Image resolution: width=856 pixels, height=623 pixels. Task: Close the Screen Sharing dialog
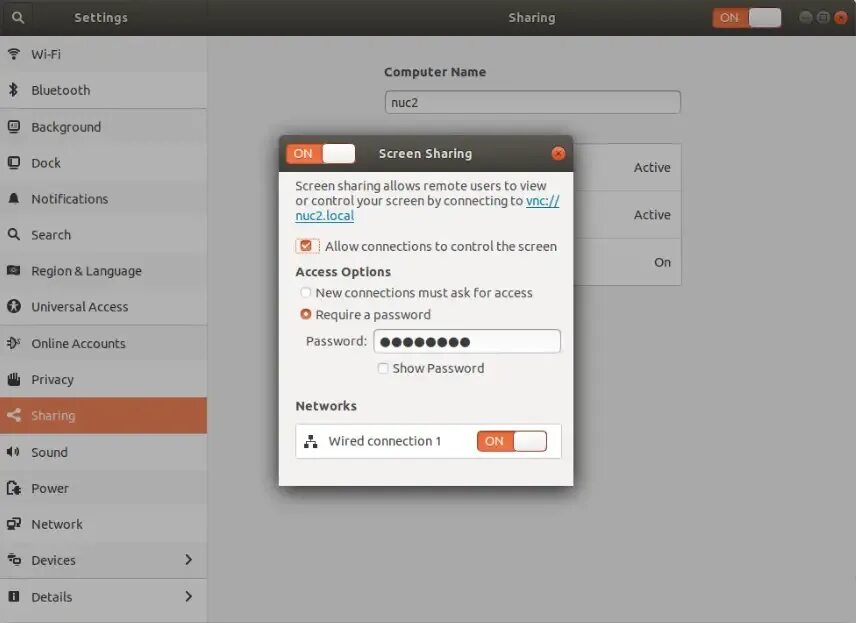coord(558,153)
